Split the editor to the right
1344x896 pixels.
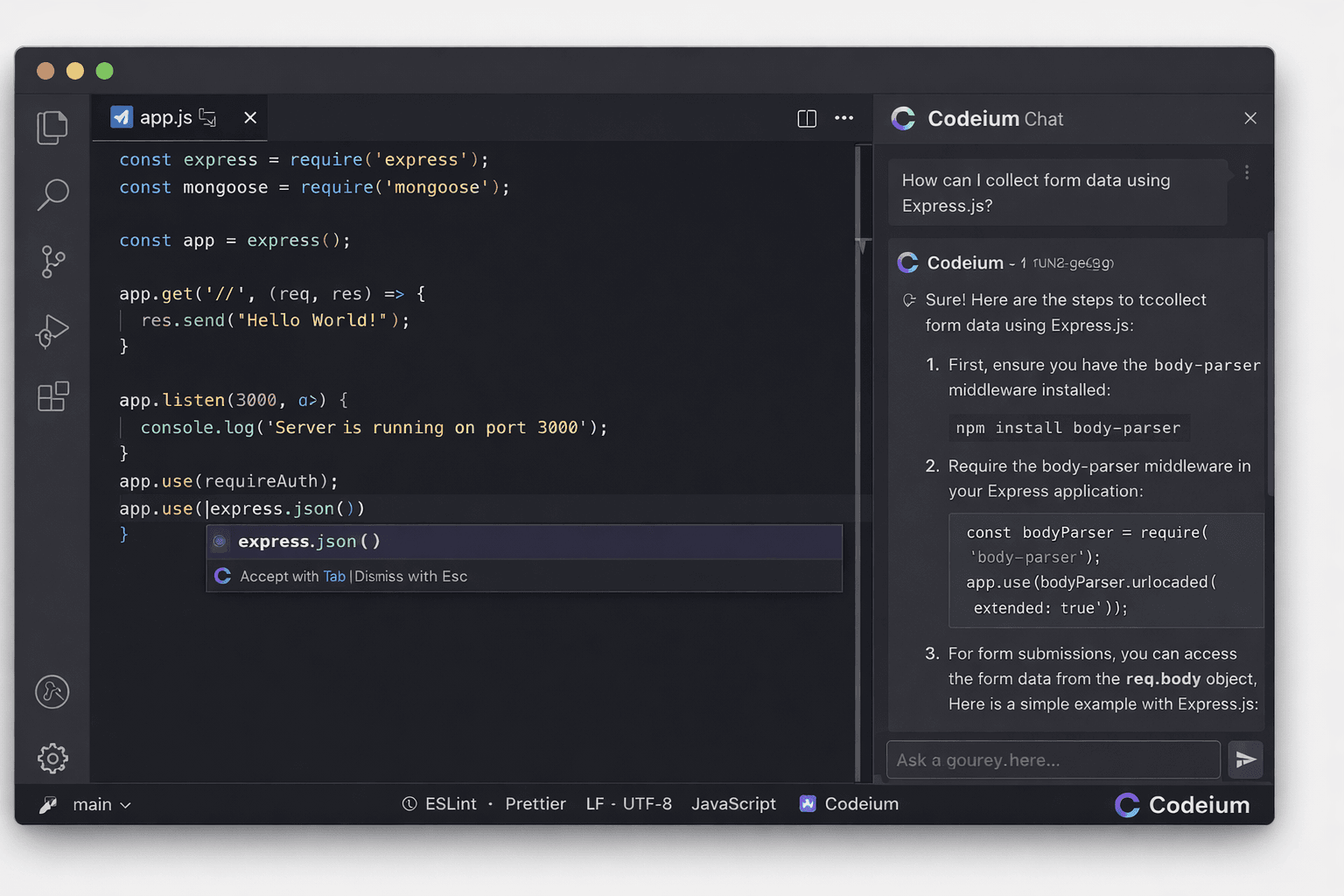tap(807, 118)
